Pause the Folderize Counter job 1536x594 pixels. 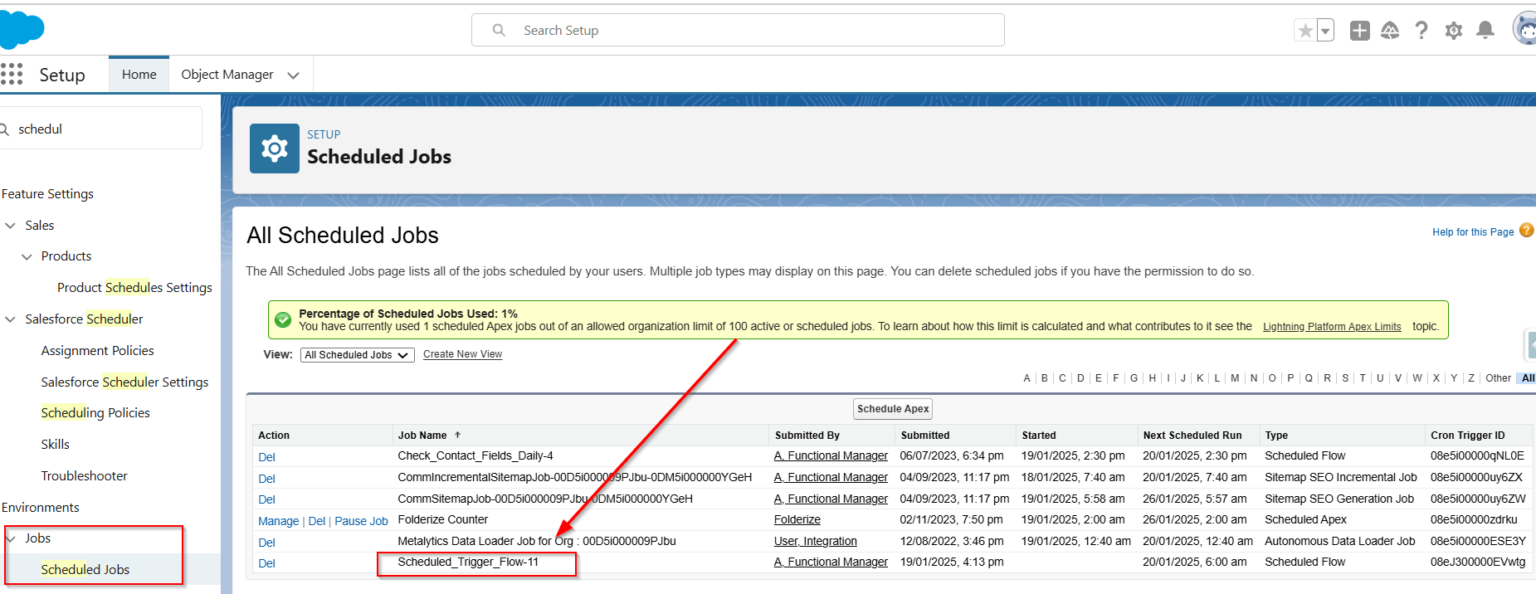coord(361,521)
